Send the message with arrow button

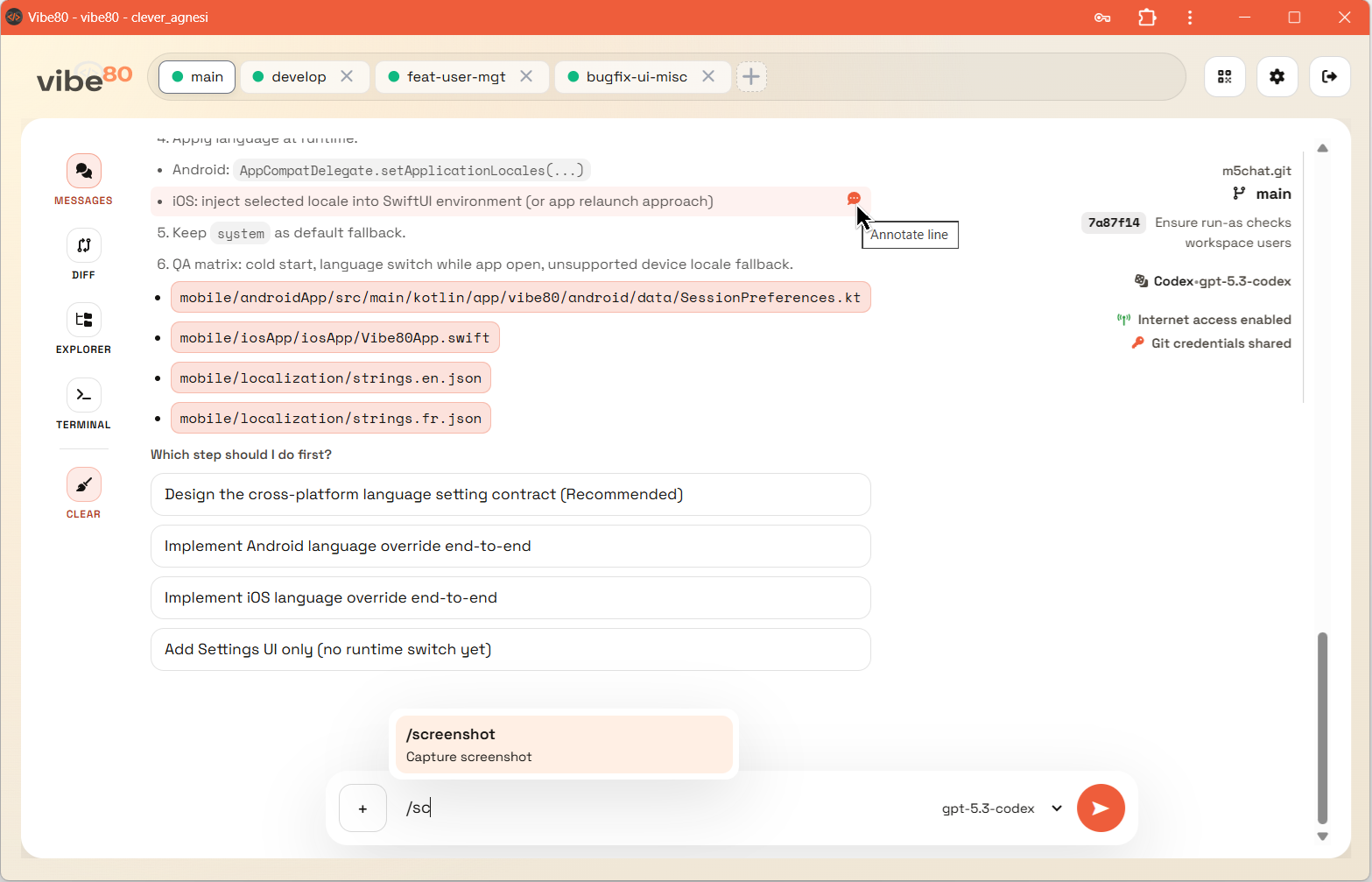click(x=1101, y=808)
